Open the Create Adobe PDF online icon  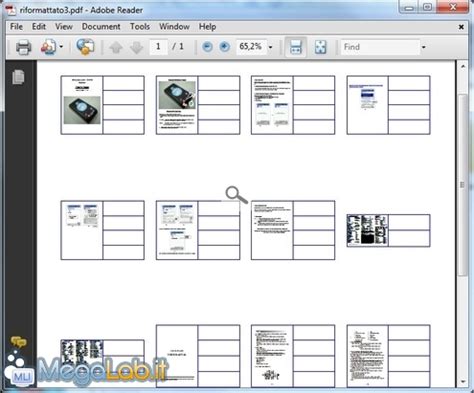point(49,47)
